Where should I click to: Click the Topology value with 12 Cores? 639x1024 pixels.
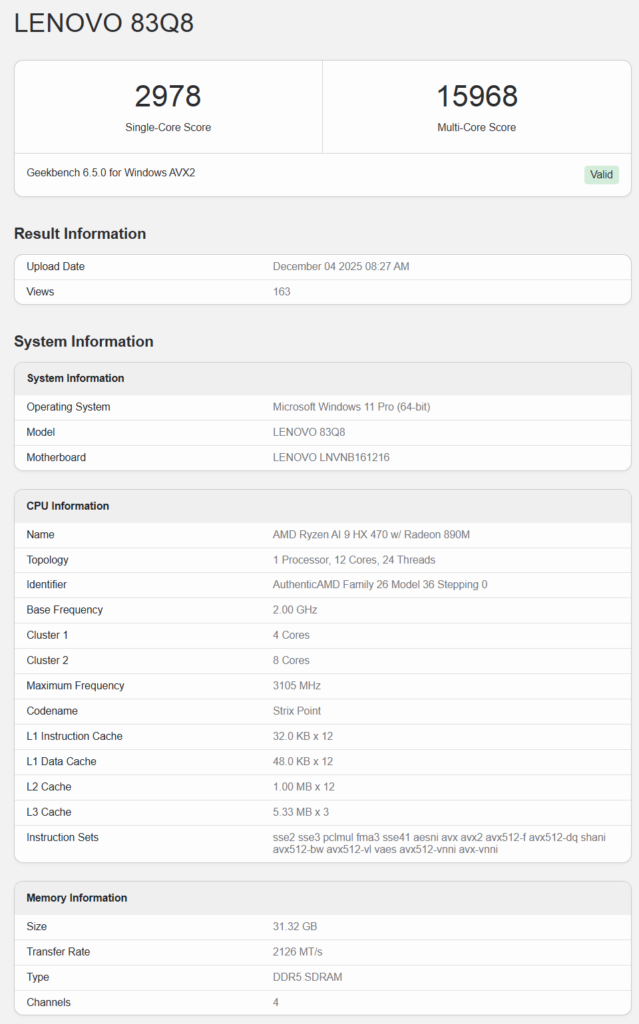point(354,560)
